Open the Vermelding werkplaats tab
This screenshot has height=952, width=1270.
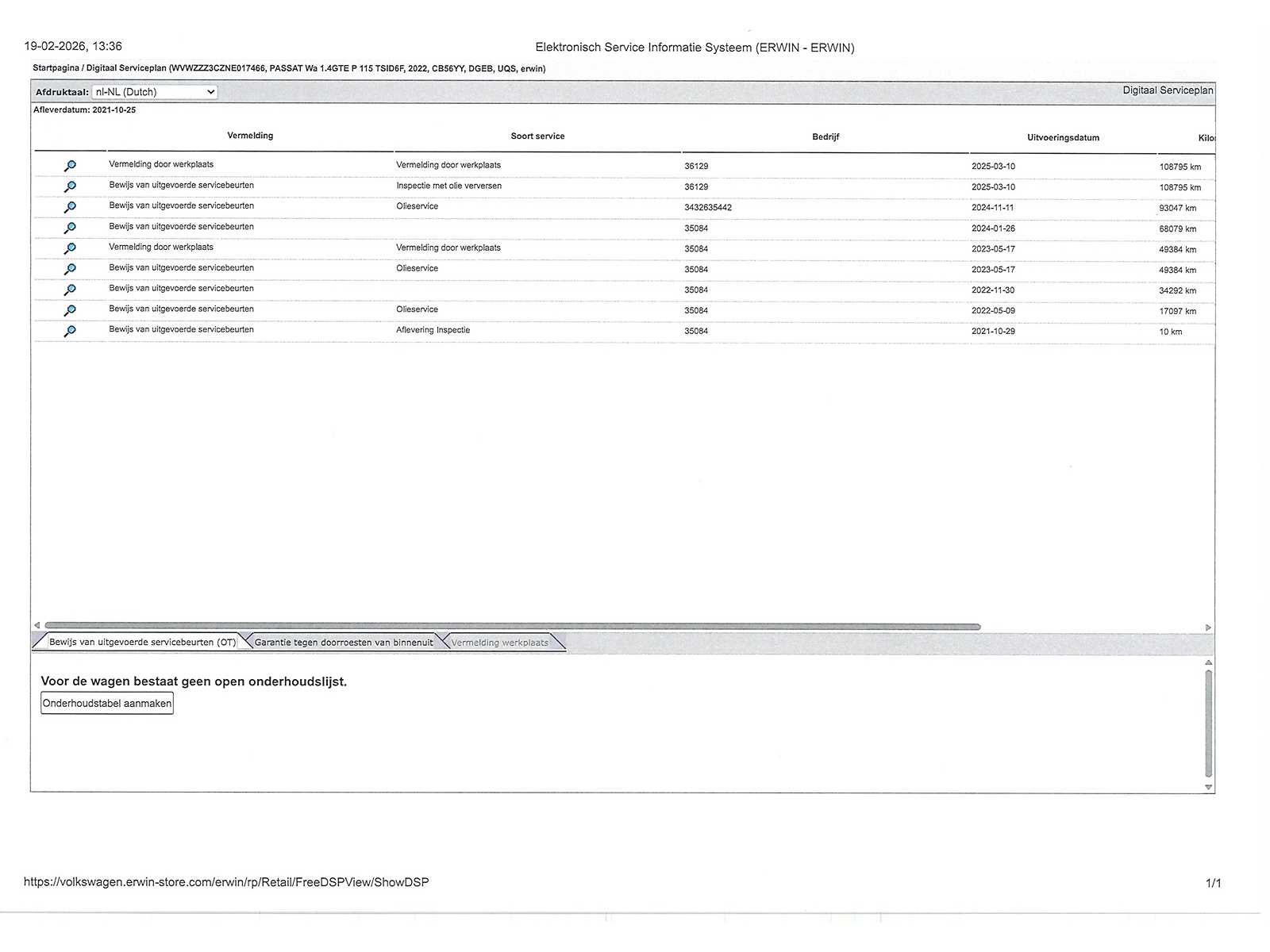coord(500,643)
